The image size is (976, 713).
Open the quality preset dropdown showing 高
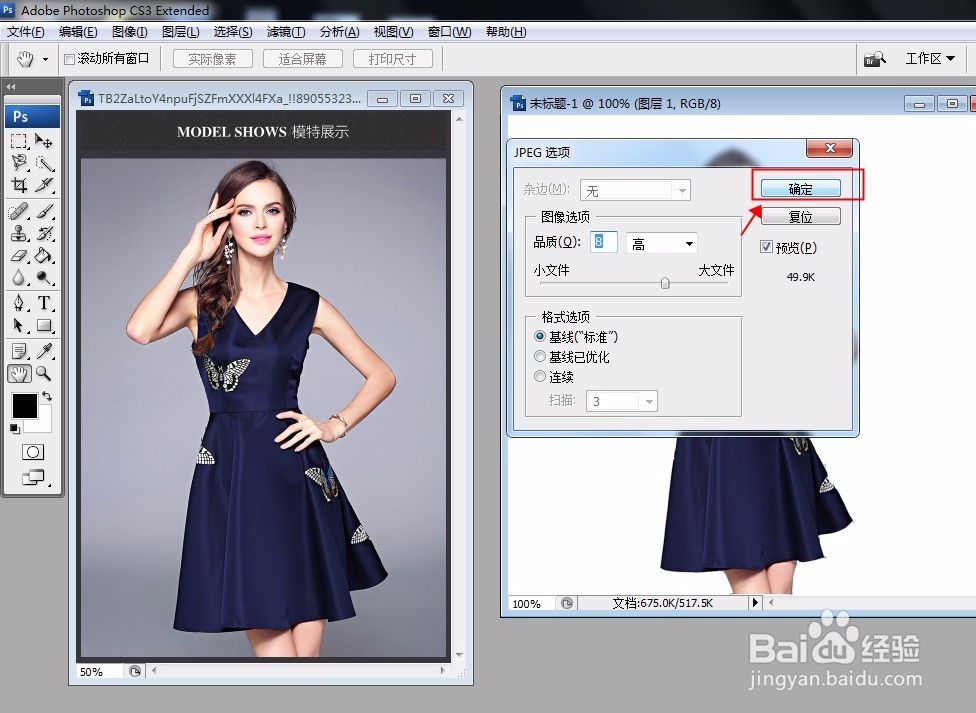point(662,243)
